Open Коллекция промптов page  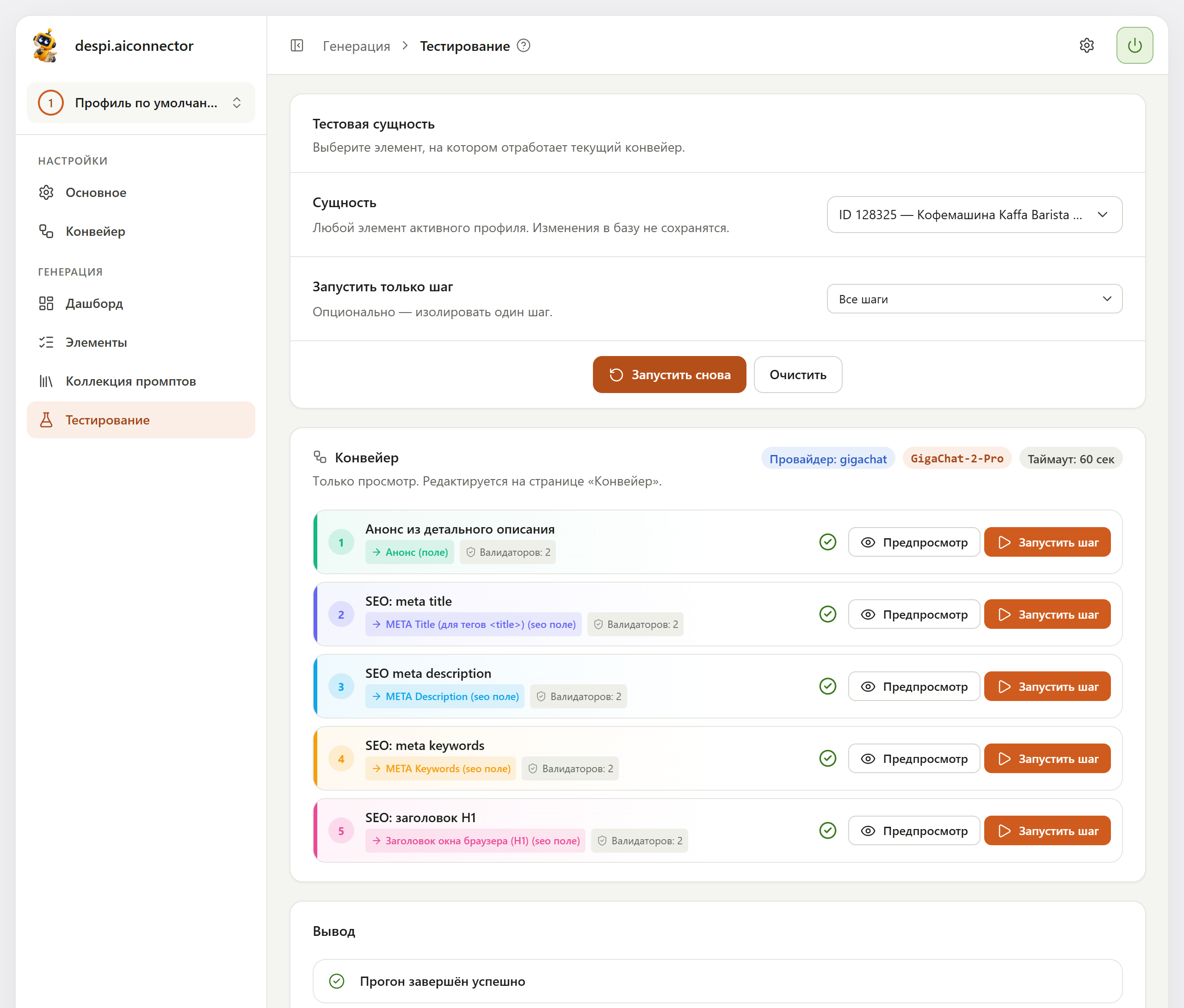(141, 381)
